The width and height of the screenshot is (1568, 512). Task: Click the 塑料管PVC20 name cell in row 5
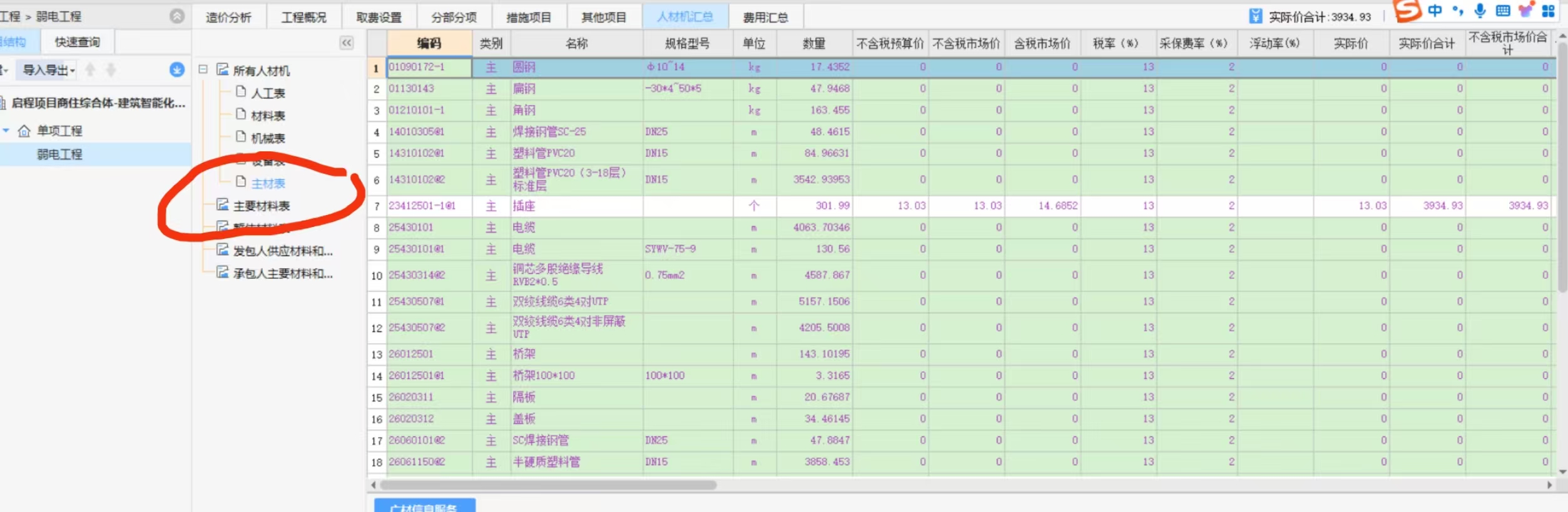click(576, 153)
